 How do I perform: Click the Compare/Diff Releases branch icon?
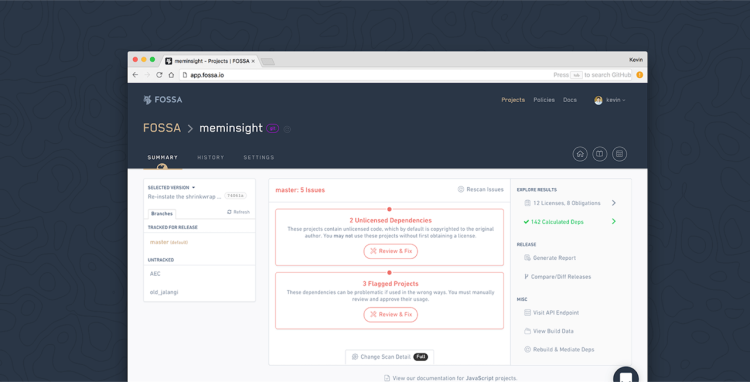526,277
